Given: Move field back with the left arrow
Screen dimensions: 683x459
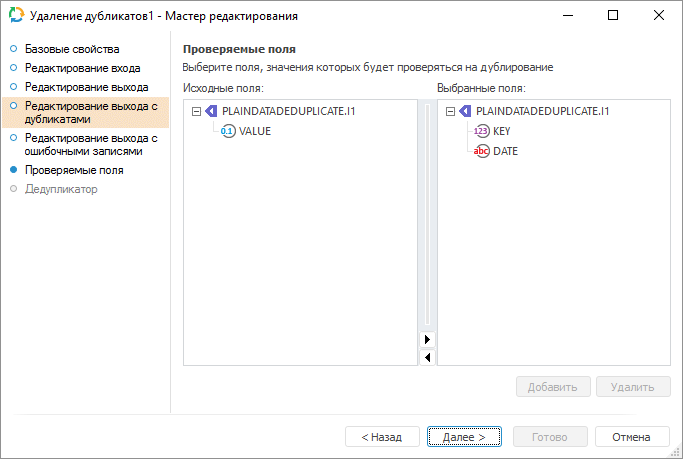Looking at the screenshot, I should (x=428, y=357).
